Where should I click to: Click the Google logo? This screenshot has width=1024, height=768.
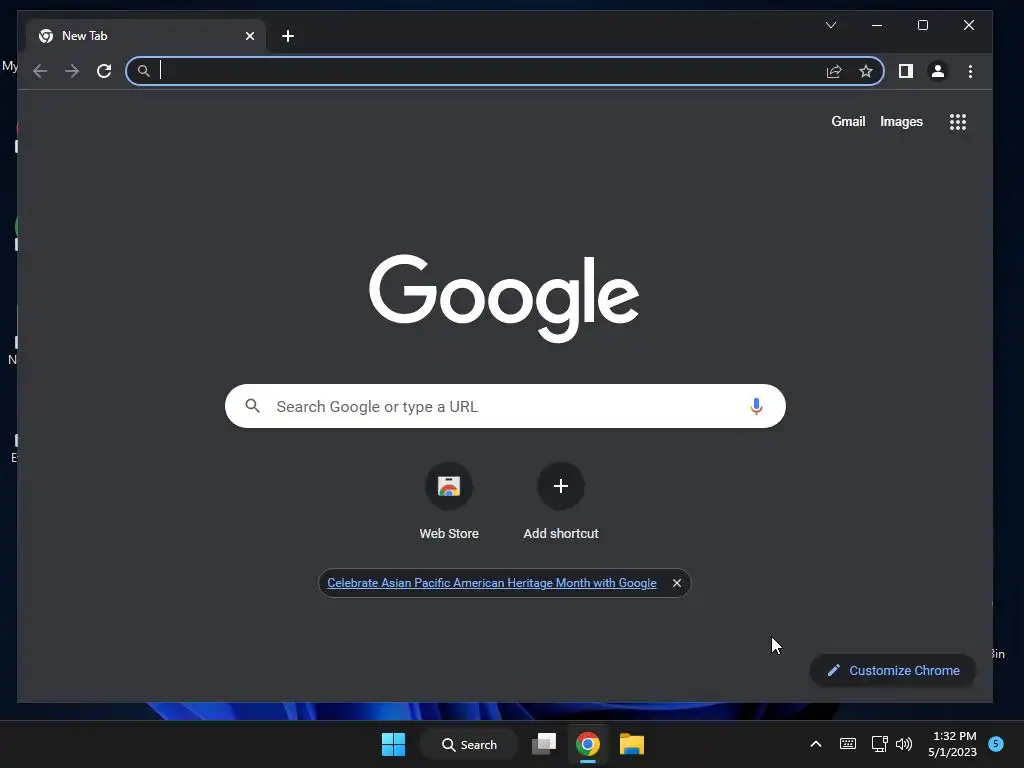504,298
